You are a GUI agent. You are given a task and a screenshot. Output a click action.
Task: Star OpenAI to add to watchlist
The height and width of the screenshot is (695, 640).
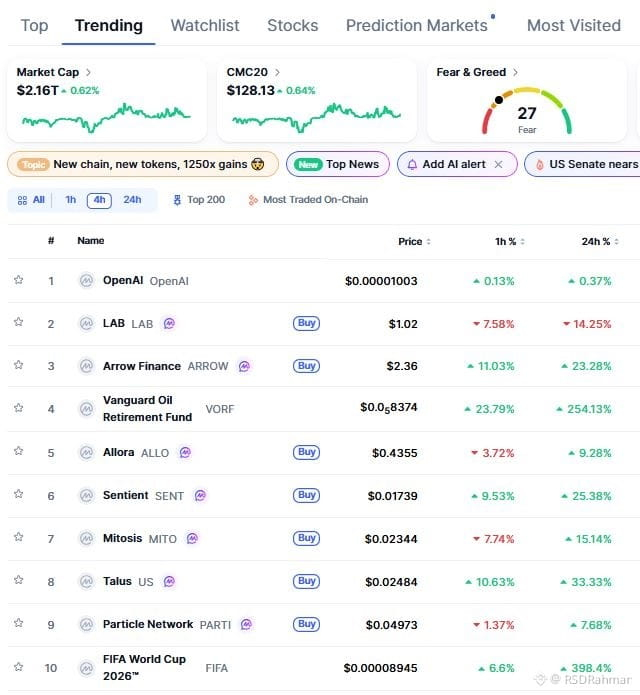18,280
